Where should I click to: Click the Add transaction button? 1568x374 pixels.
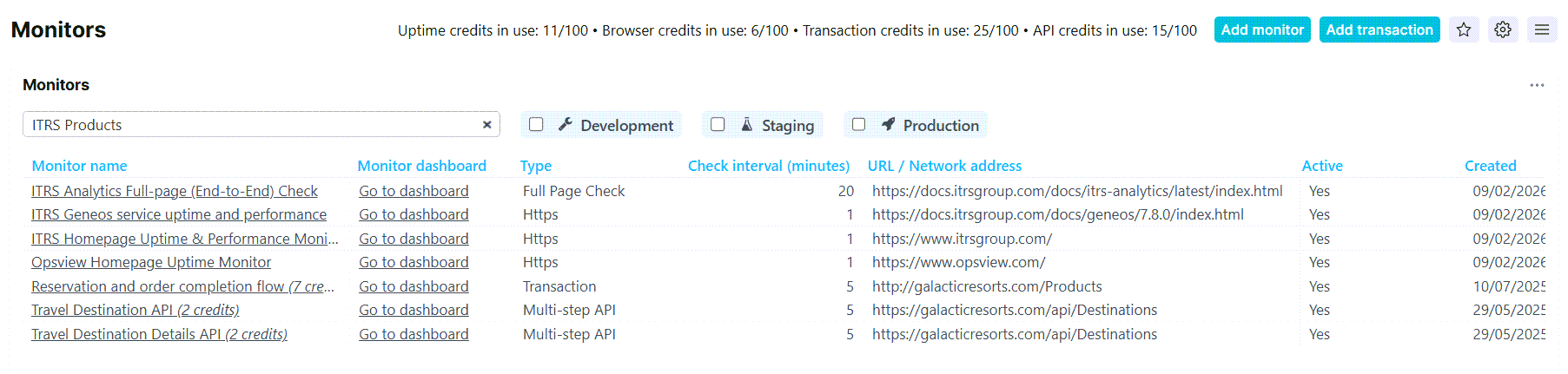coord(1379,30)
